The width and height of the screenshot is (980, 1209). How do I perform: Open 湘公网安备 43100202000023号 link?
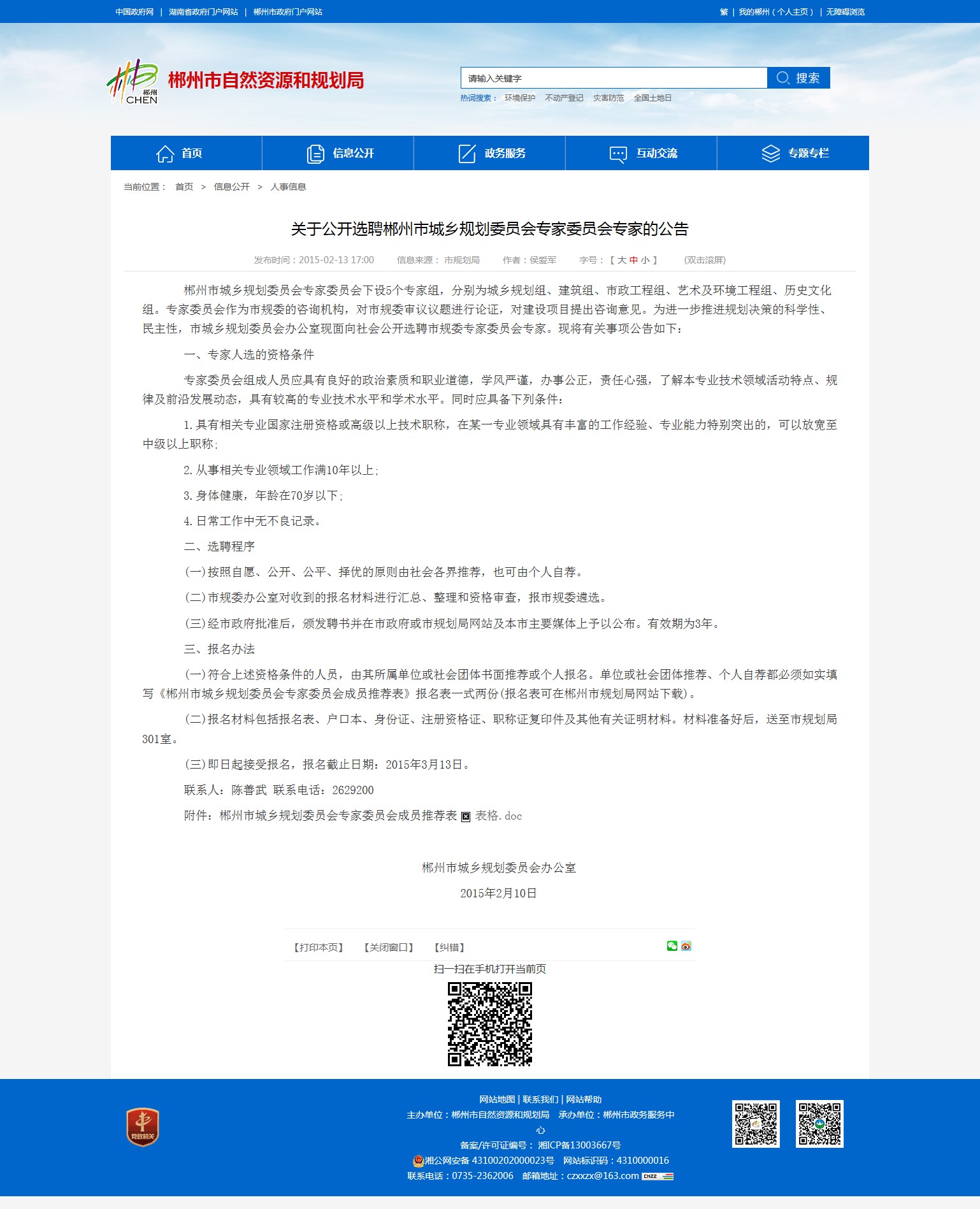click(489, 1161)
